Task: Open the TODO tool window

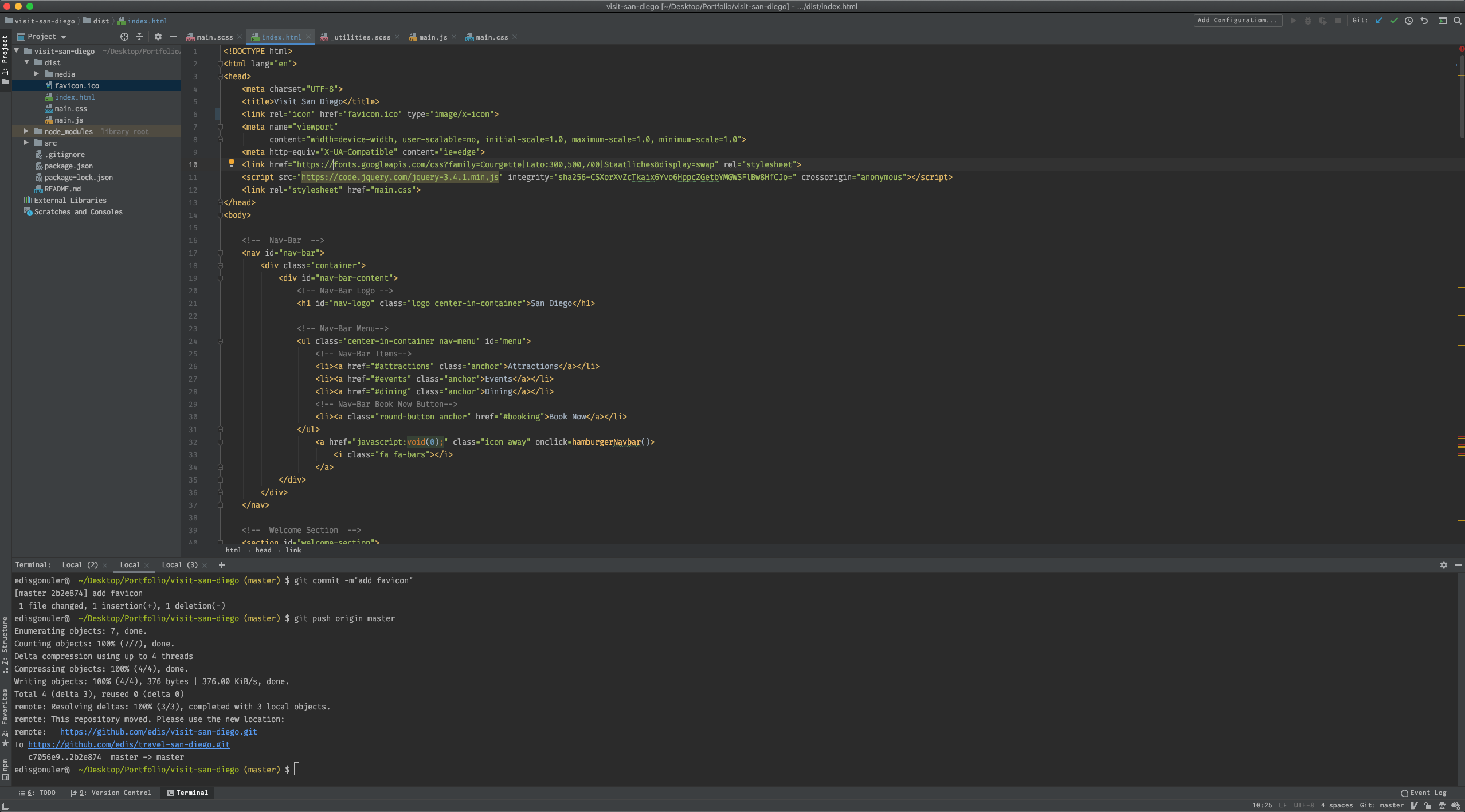Action: (x=37, y=793)
